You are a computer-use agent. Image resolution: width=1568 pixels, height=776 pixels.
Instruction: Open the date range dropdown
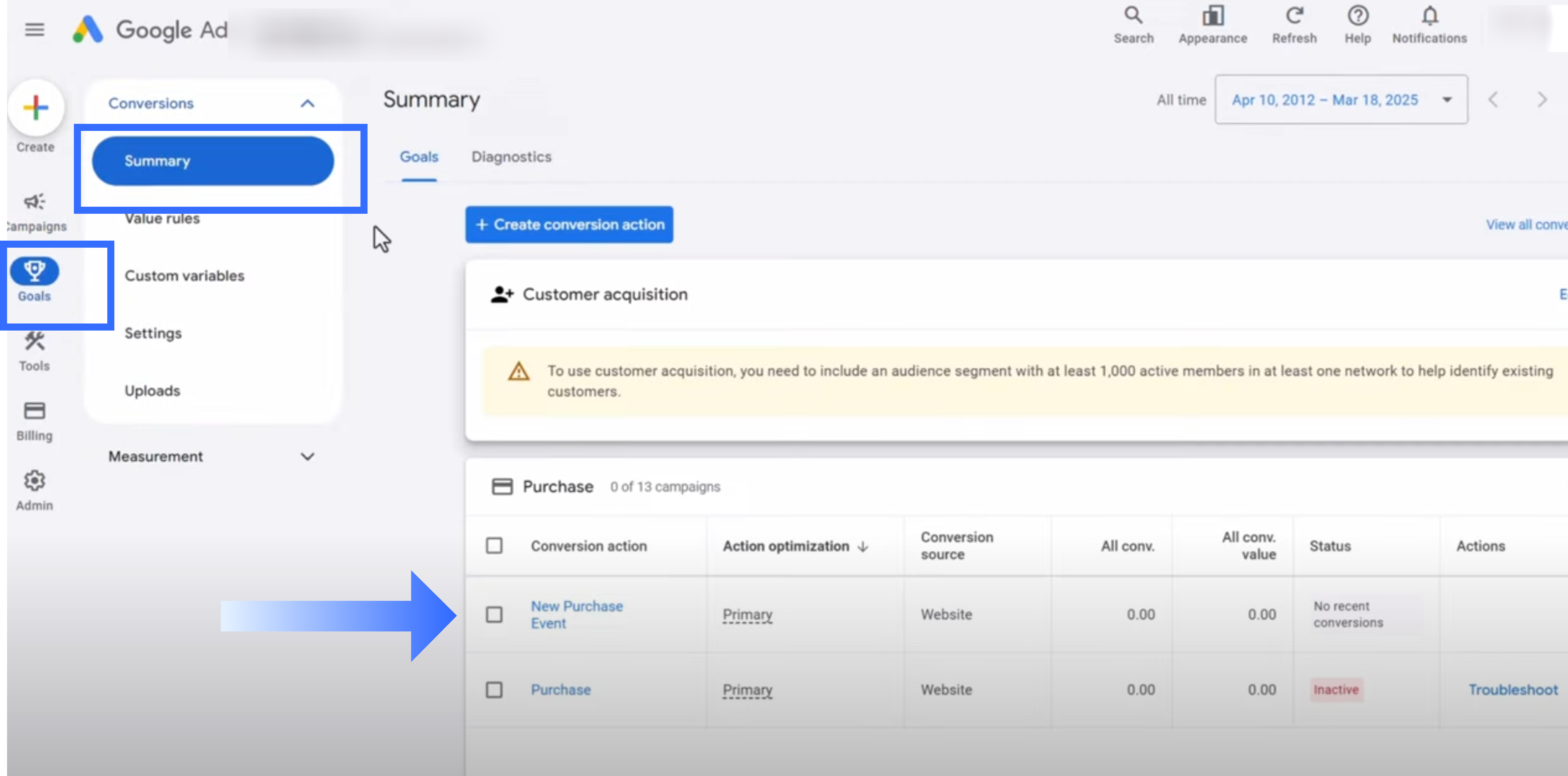click(1341, 100)
